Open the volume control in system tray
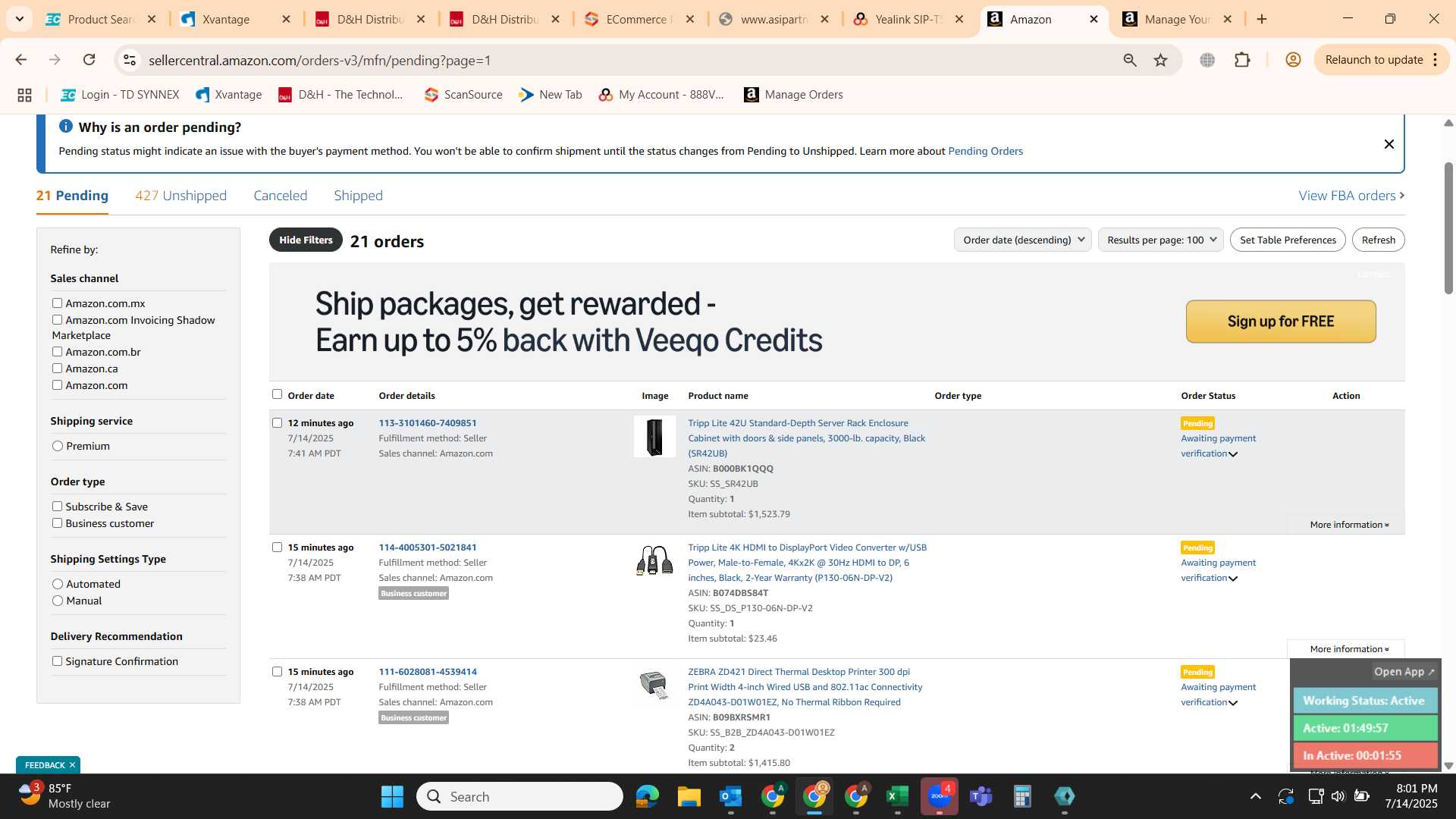 pyautogui.click(x=1338, y=796)
